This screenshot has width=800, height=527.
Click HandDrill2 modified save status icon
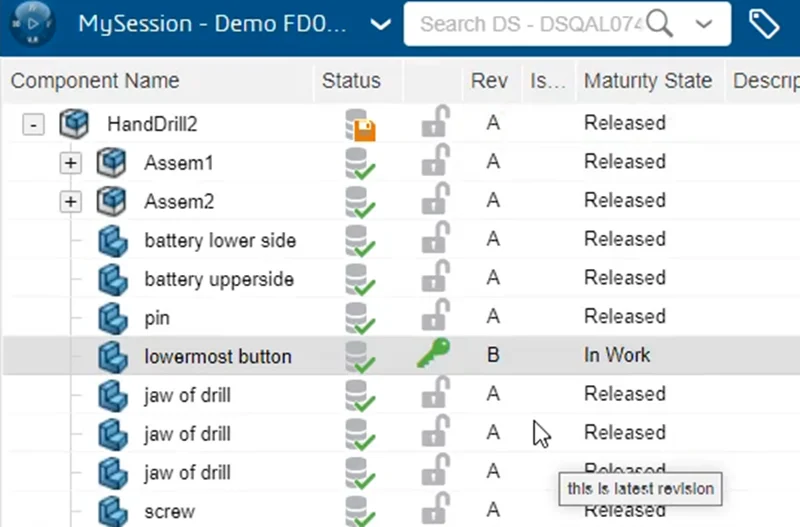360,124
